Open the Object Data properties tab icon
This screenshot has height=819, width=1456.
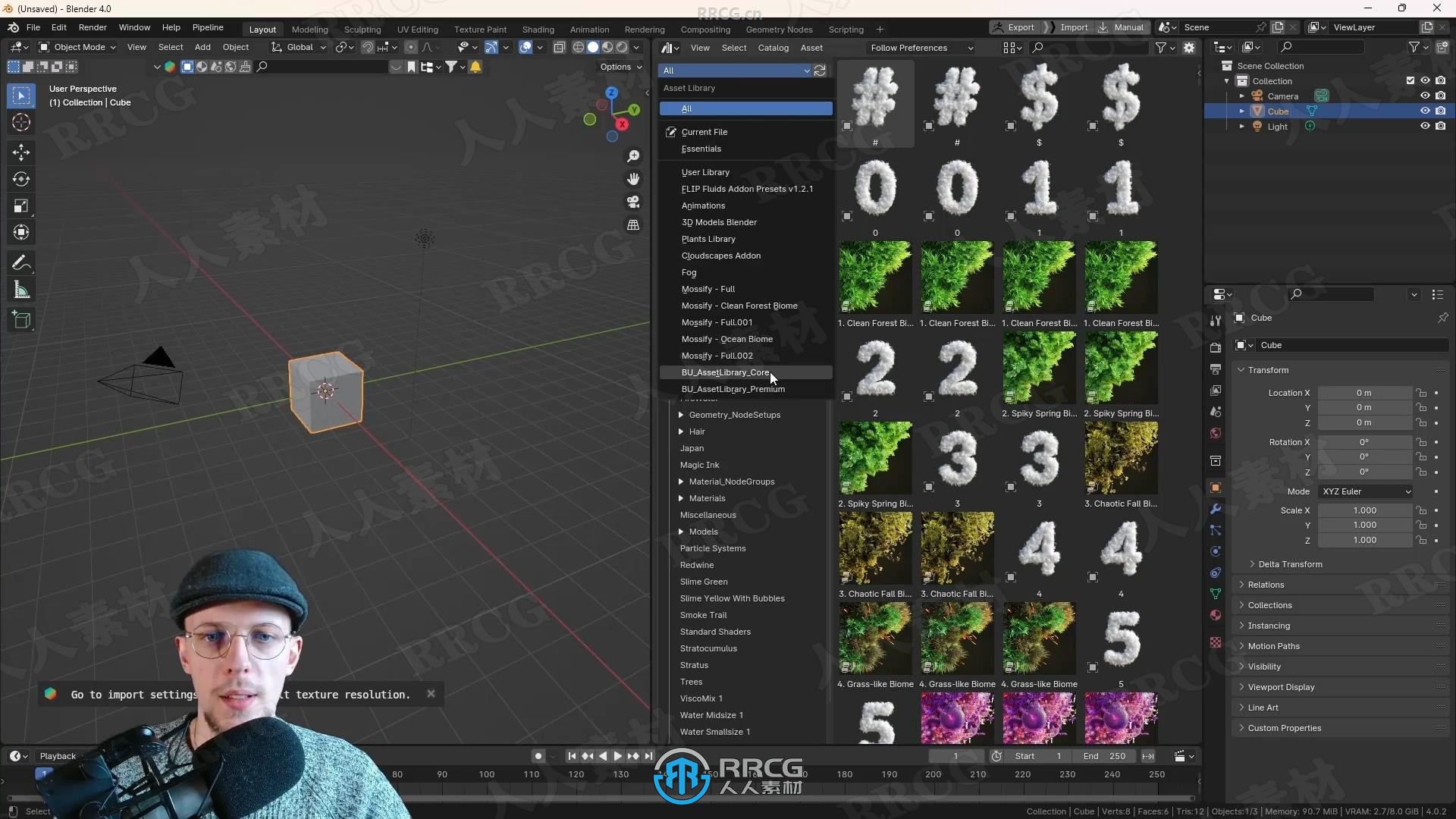click(1216, 594)
